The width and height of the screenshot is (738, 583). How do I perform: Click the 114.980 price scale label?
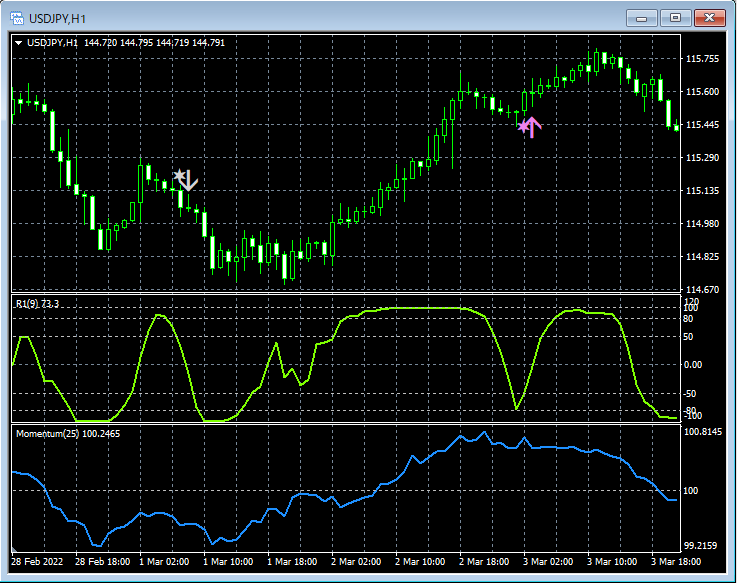point(702,224)
